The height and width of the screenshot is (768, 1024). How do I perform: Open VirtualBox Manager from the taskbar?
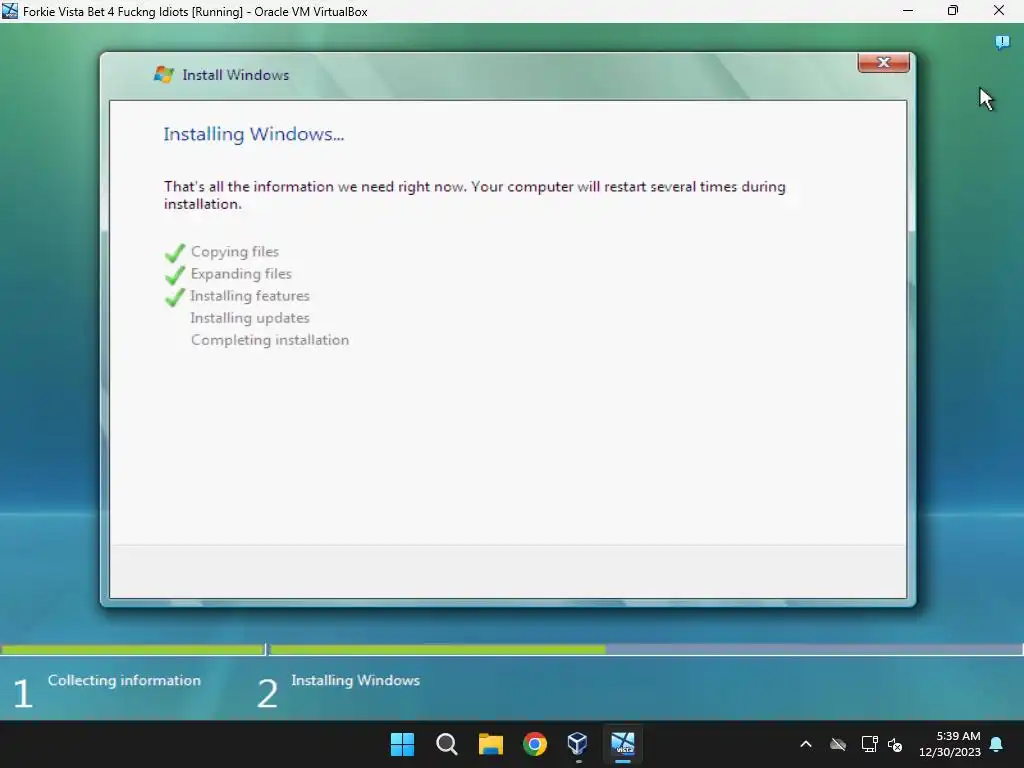578,744
